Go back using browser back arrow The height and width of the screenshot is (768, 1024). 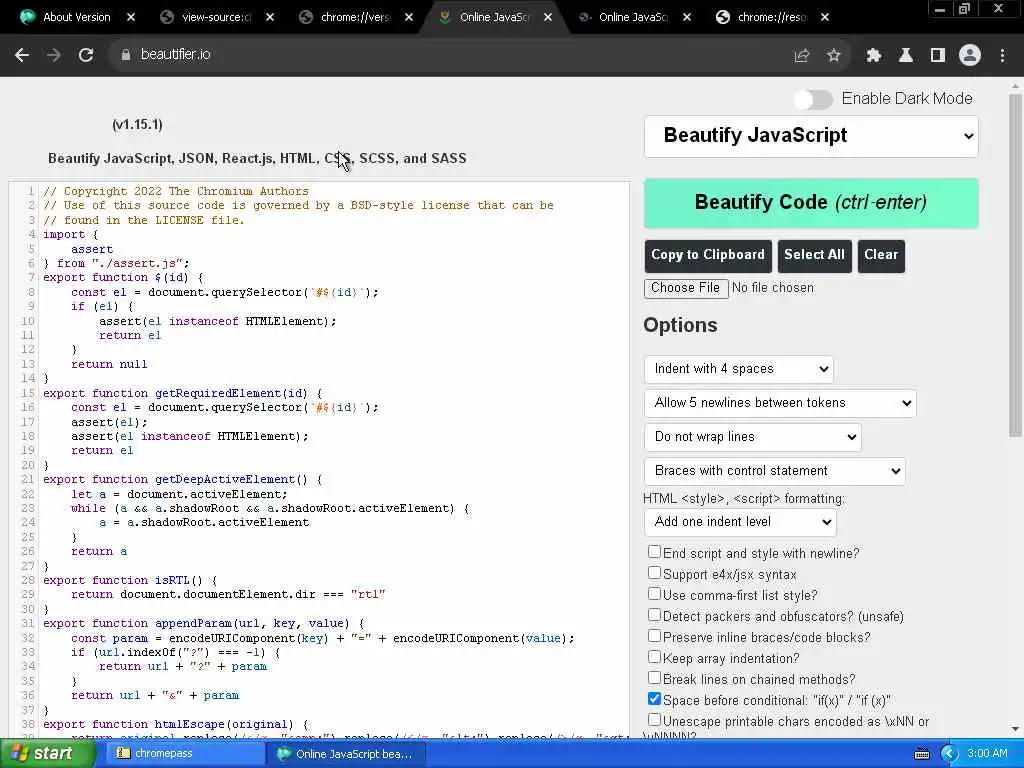coord(22,56)
